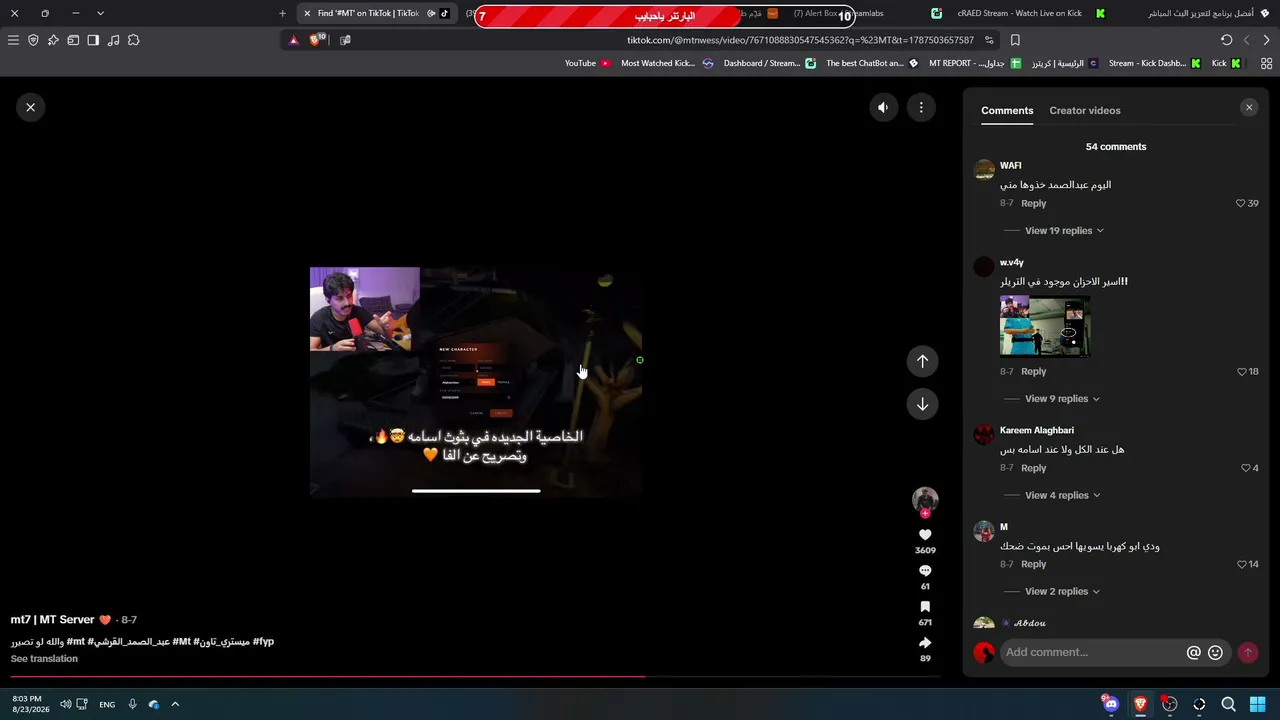Switch to Creator videos tab
1280x720 pixels.
(x=1084, y=111)
